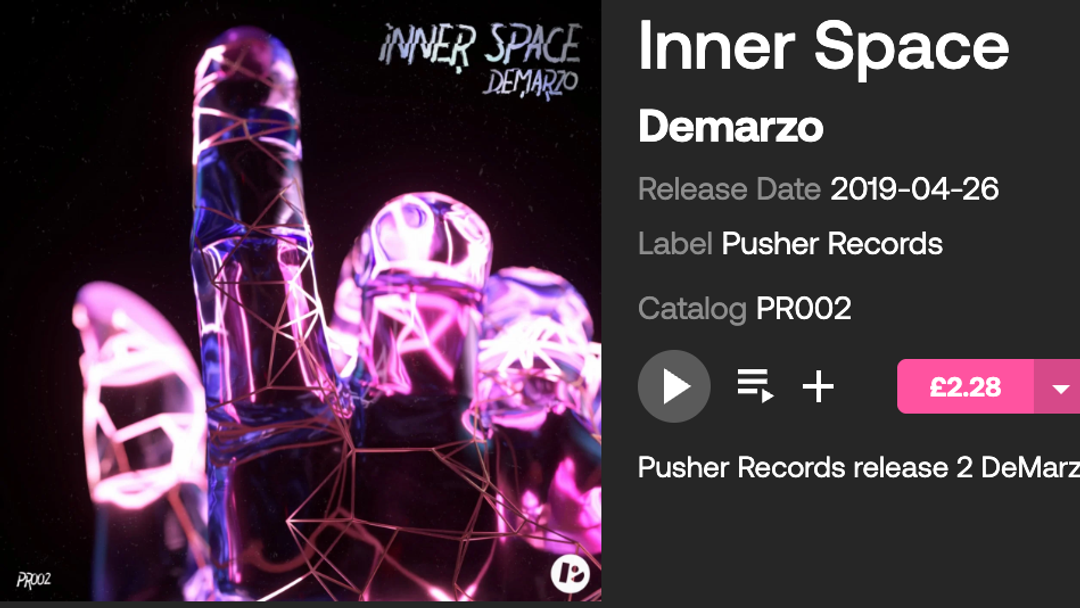Click the Inner Space release title
1080x608 pixels.
(824, 47)
